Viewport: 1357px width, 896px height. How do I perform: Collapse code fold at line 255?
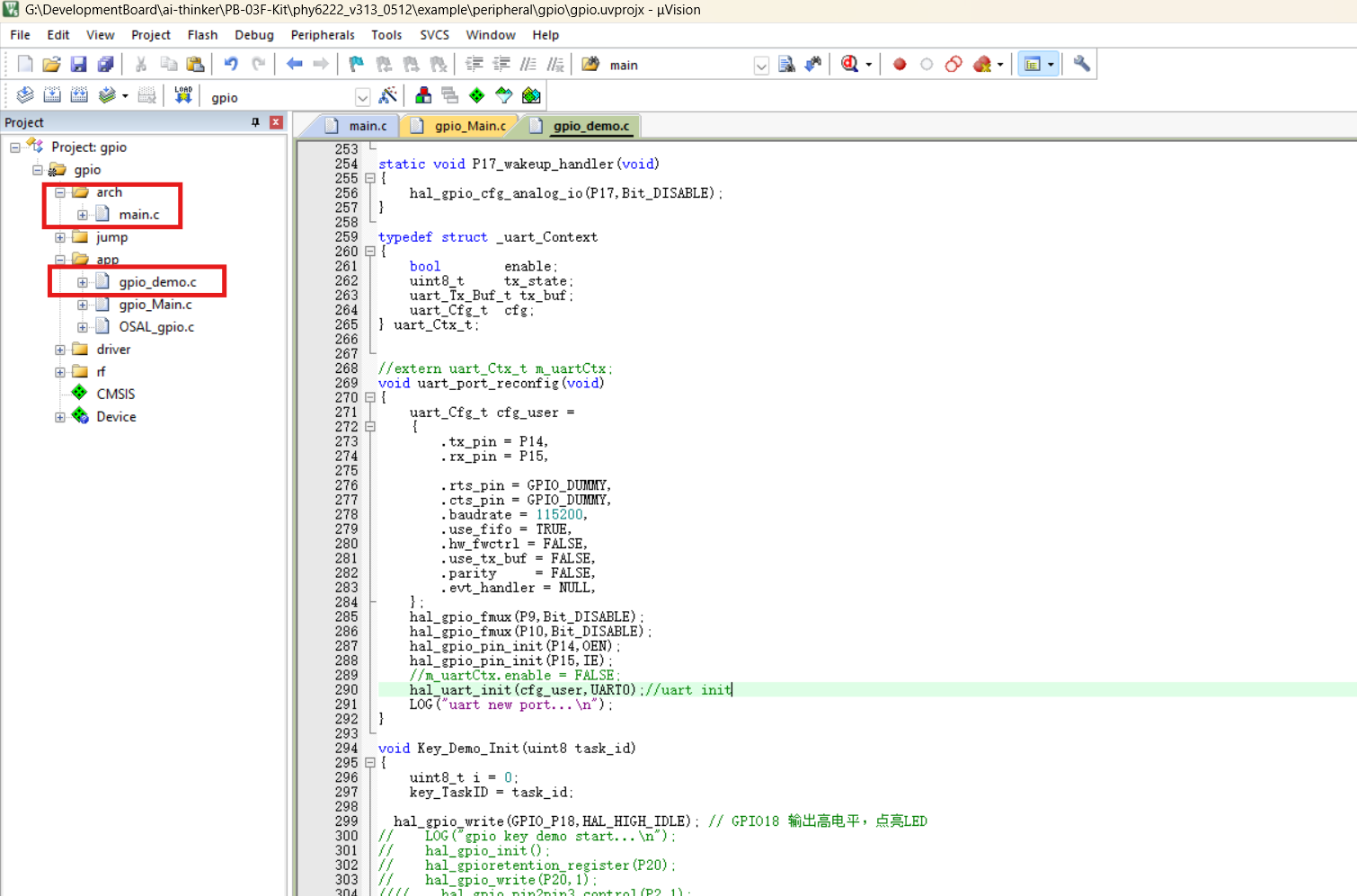click(369, 179)
